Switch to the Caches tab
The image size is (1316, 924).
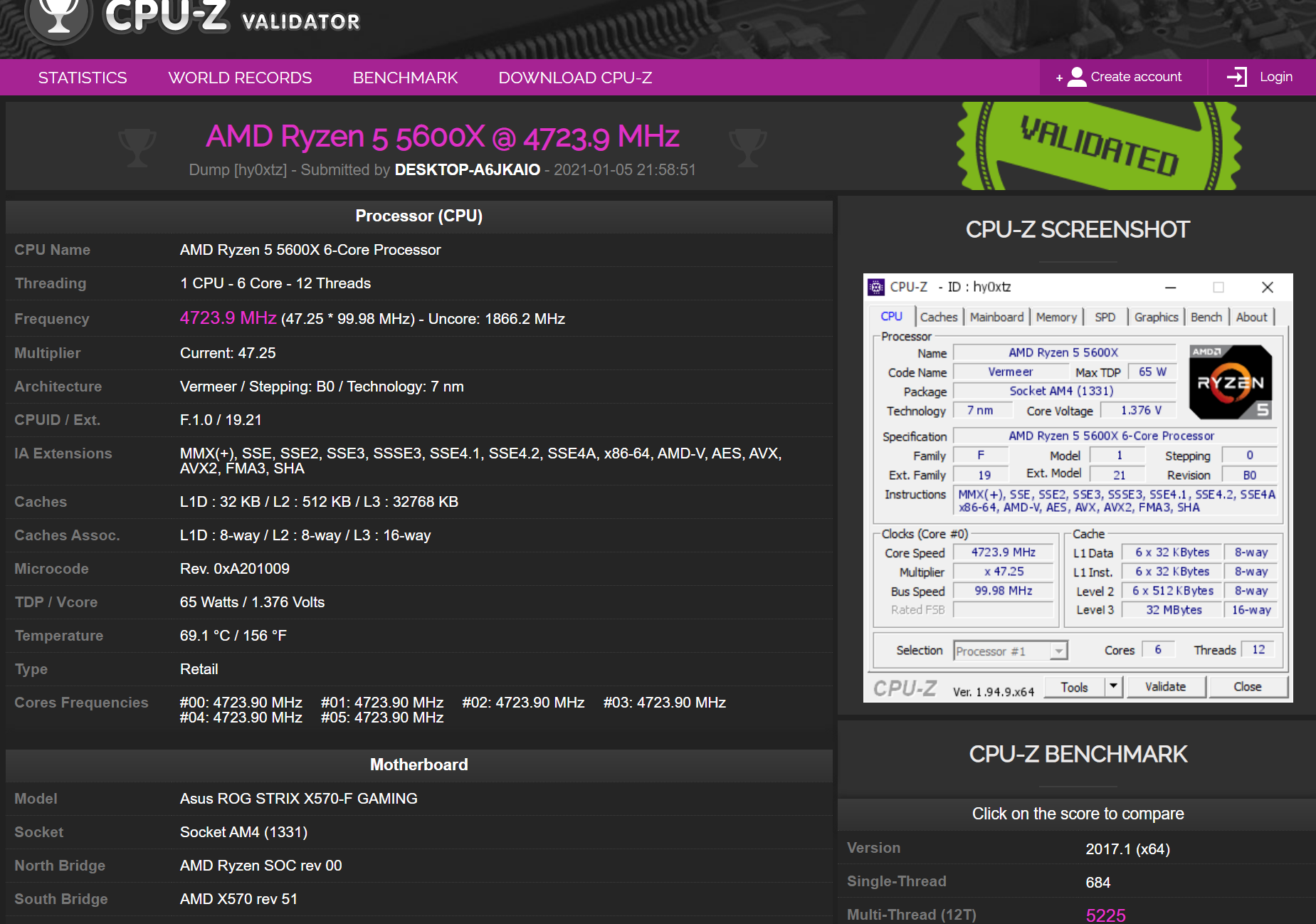(x=939, y=317)
